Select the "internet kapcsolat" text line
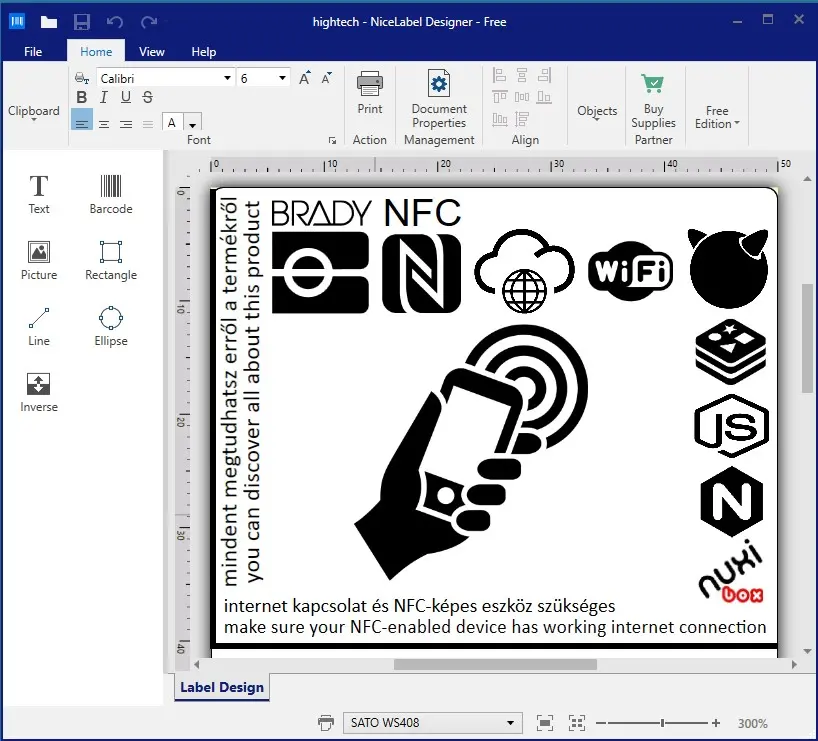The image size is (818, 741). [x=419, y=606]
